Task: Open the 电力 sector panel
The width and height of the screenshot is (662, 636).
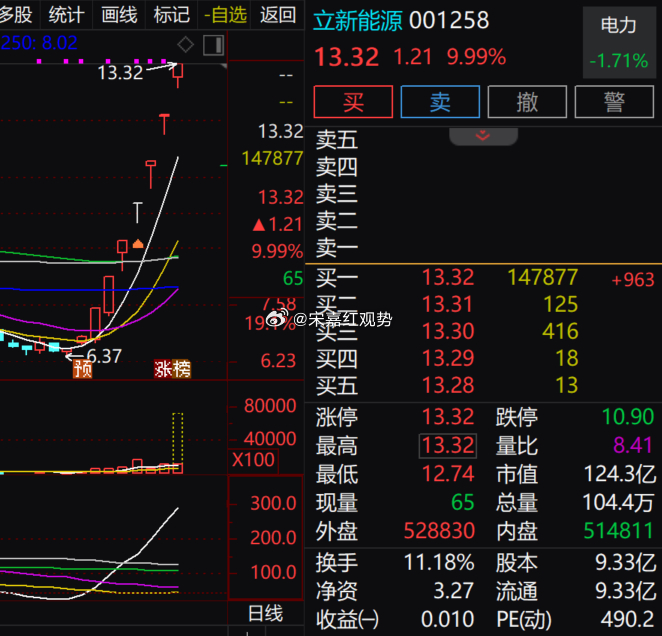Action: 619,42
